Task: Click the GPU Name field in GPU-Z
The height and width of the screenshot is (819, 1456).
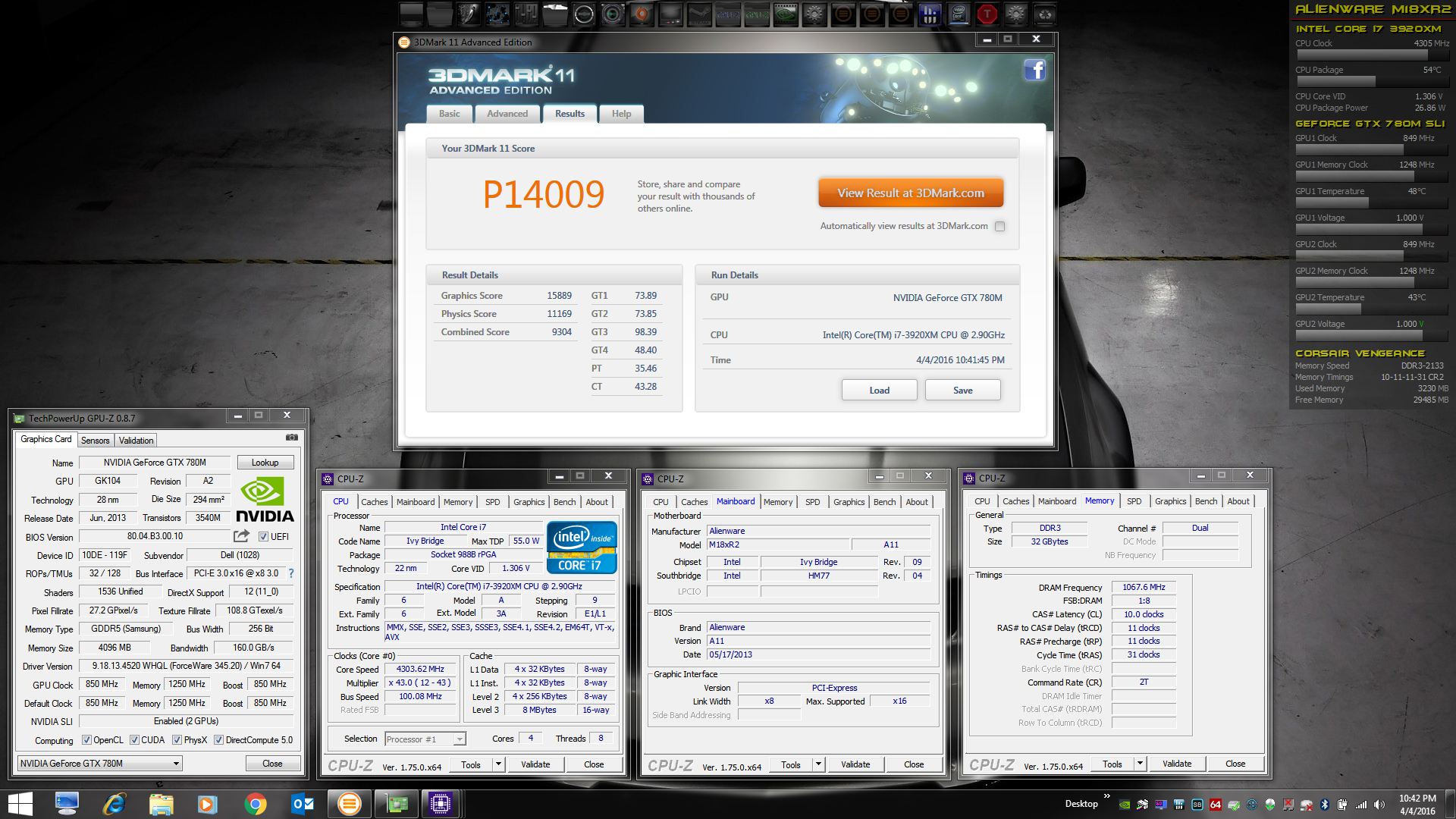Action: pyautogui.click(x=155, y=463)
